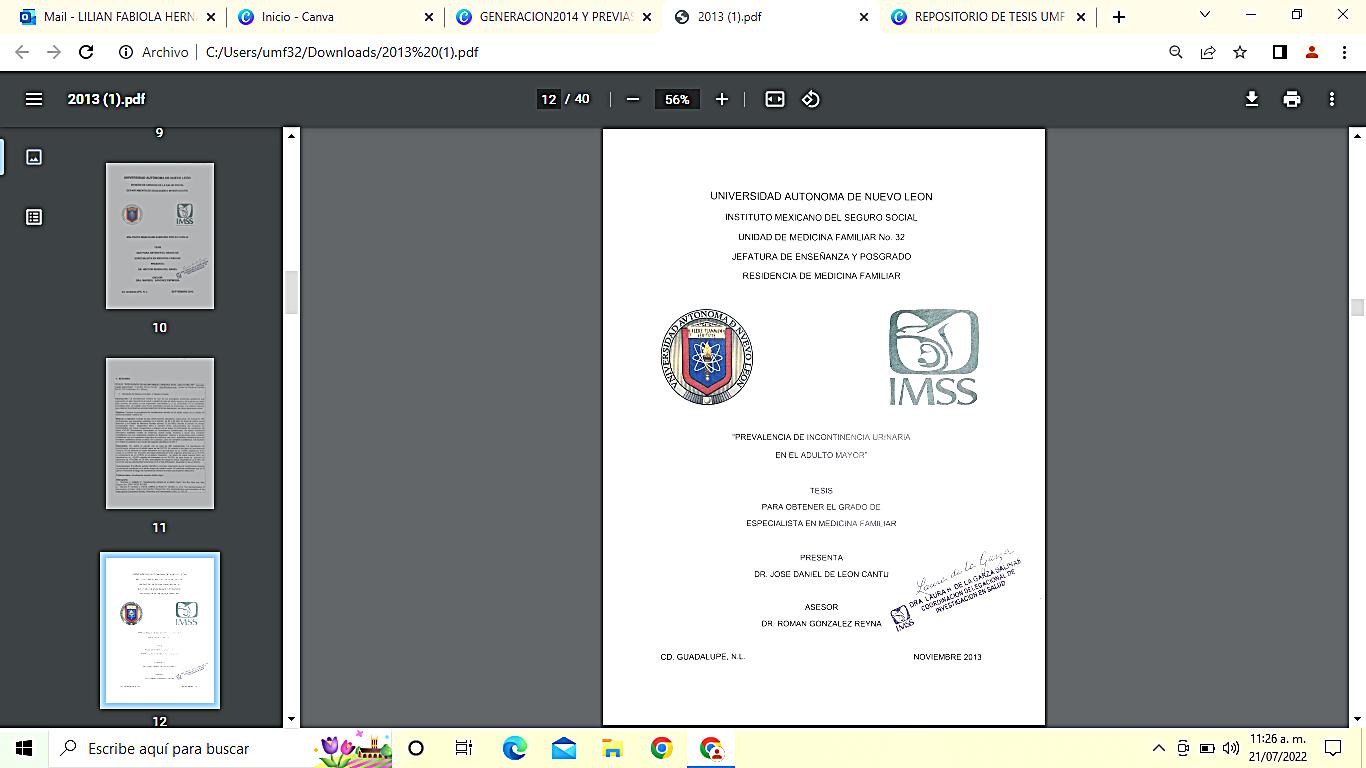Open File Explorer from taskbar

point(612,748)
